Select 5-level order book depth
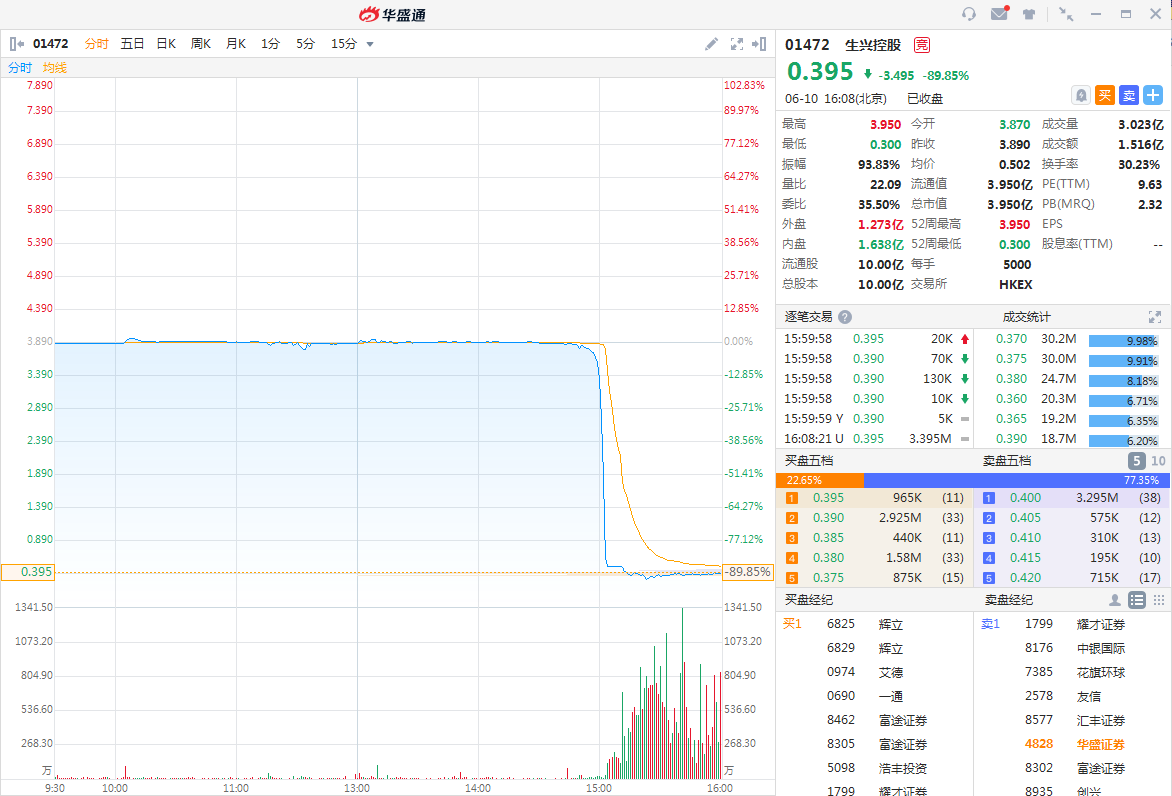The width and height of the screenshot is (1172, 796). tap(1137, 461)
